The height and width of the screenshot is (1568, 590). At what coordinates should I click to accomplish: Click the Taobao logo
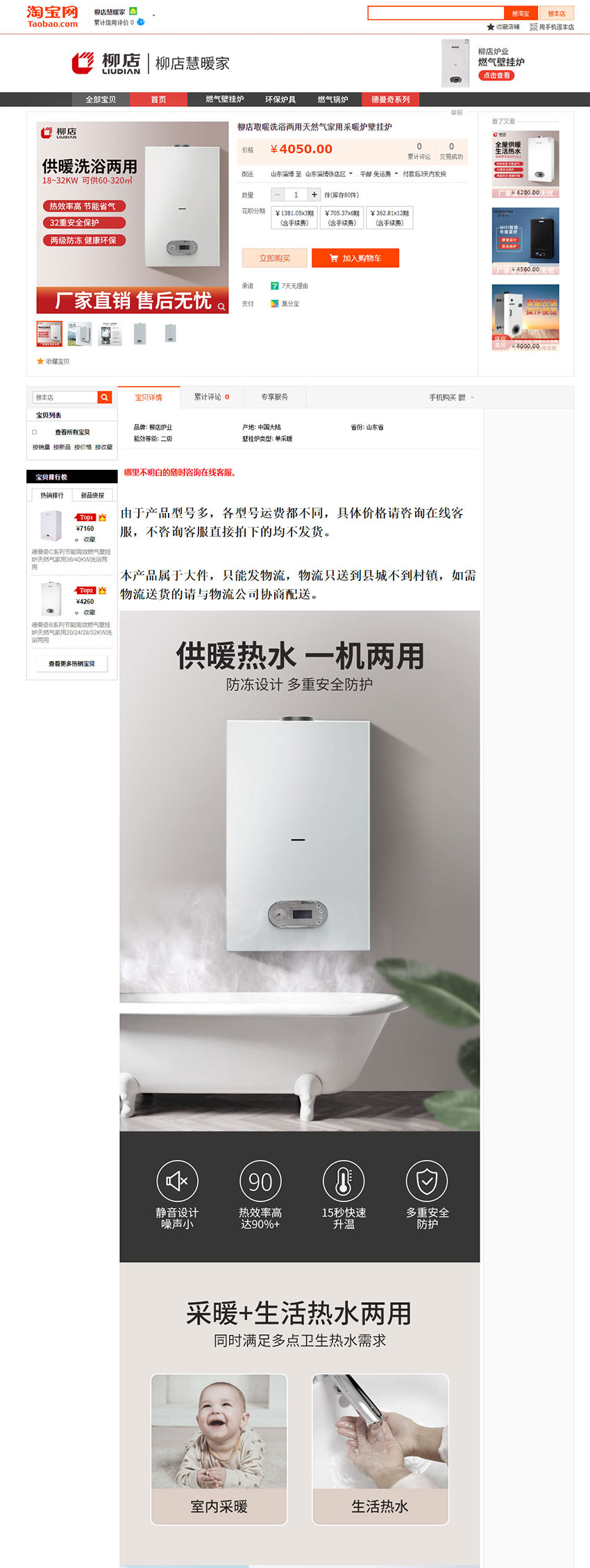(x=53, y=17)
